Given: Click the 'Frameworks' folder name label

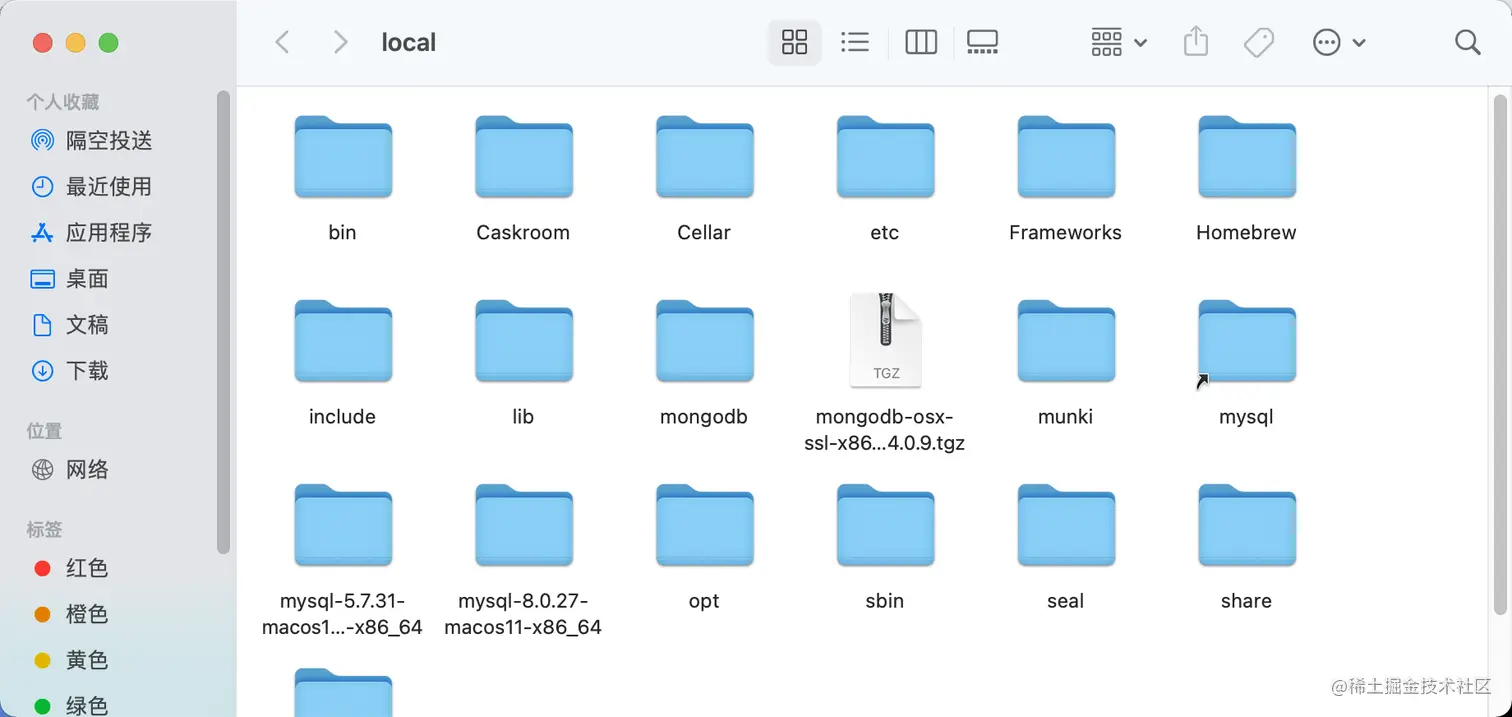Looking at the screenshot, I should coord(1065,232).
